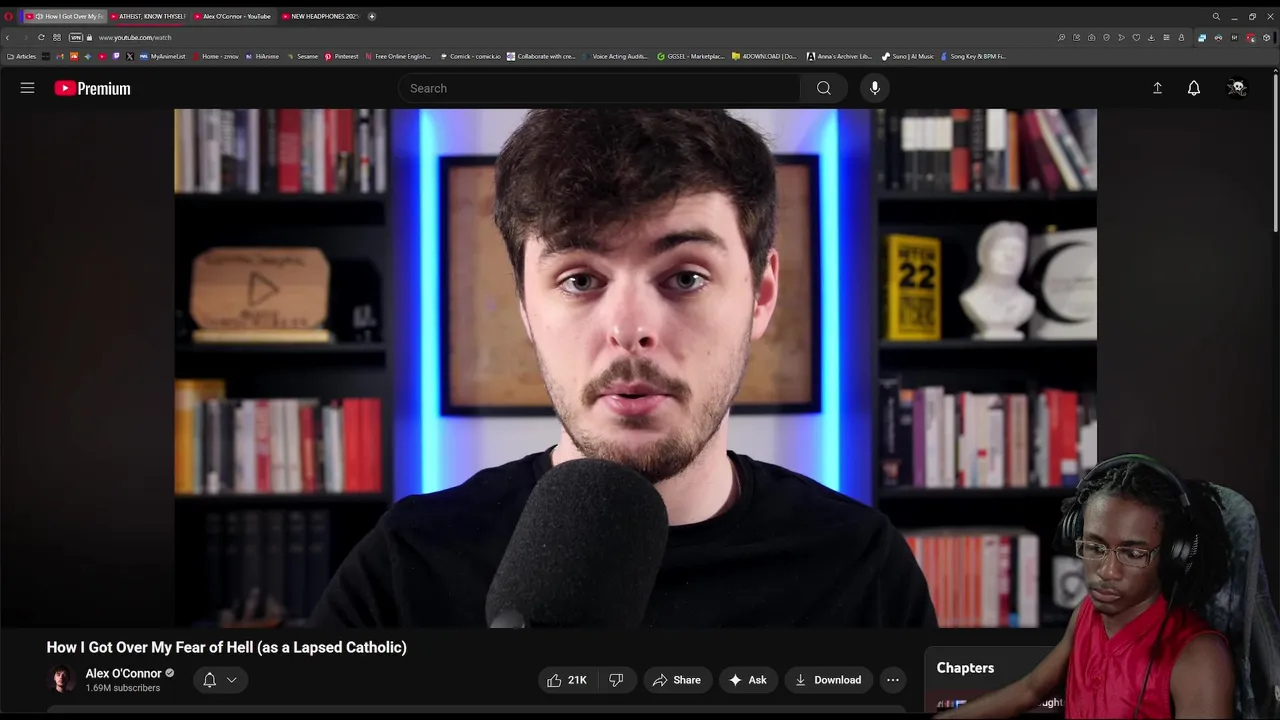Click the Chapters panel heading

(965, 667)
